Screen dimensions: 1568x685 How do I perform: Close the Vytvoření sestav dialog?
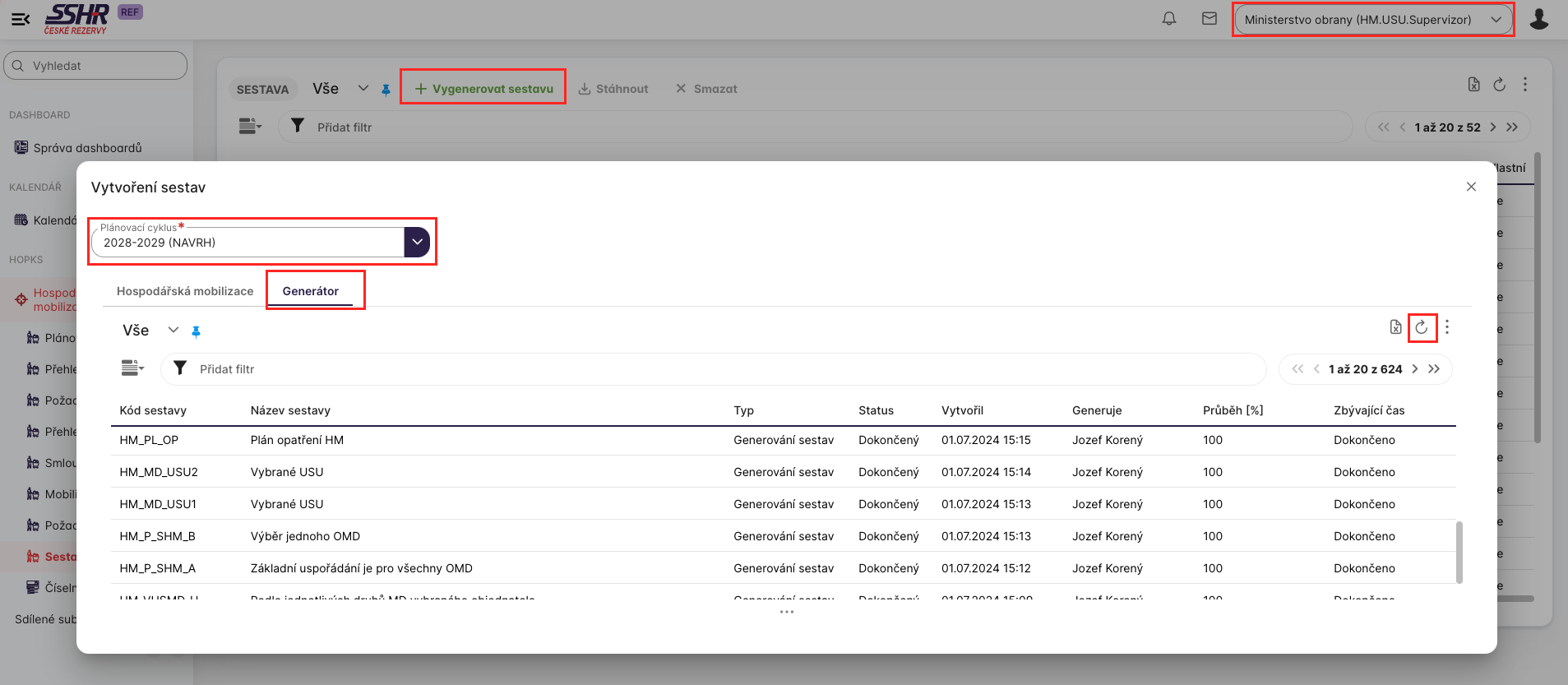1471,187
